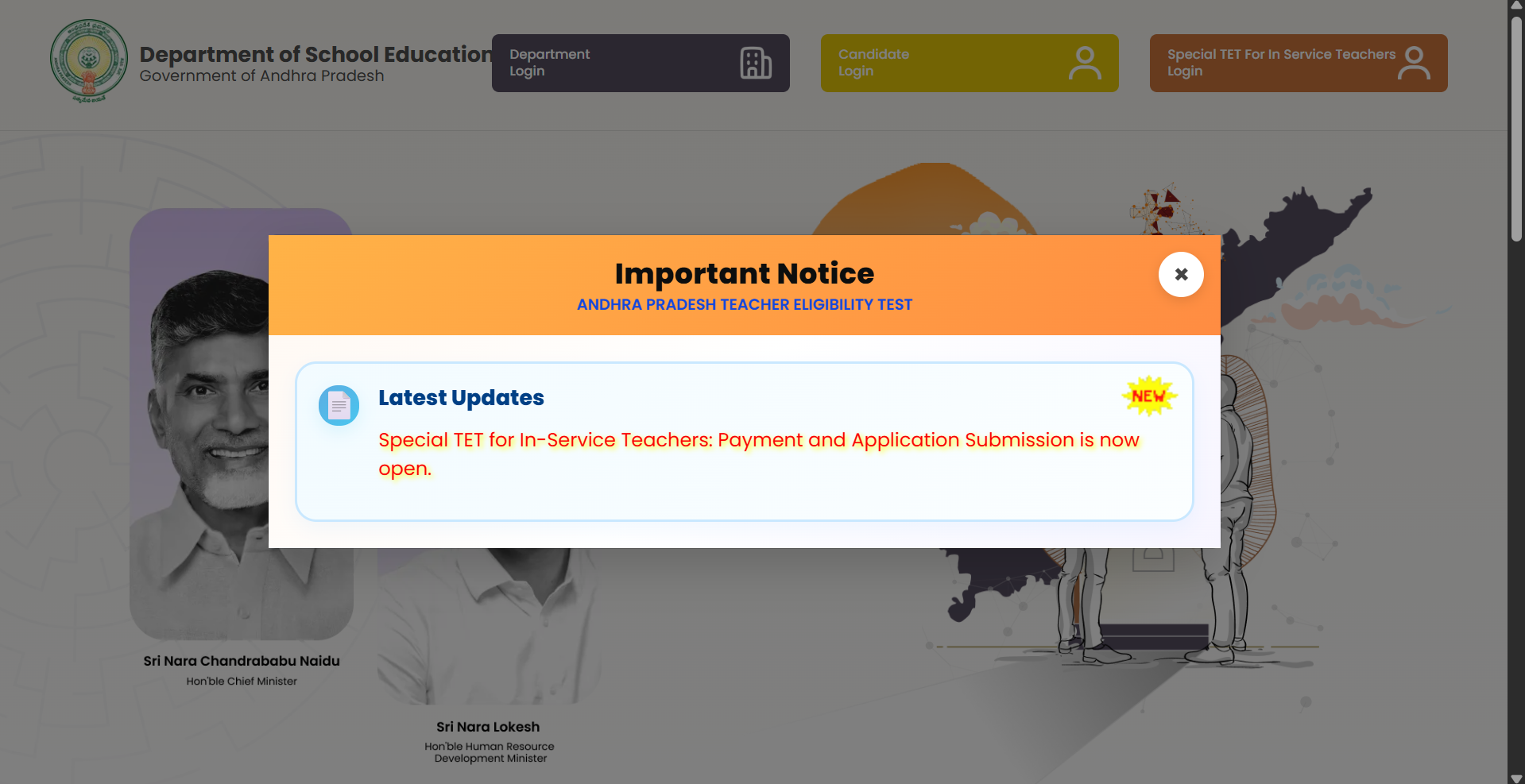This screenshot has width=1525, height=784.
Task: Click the Latest Updates heading
Action: click(461, 397)
